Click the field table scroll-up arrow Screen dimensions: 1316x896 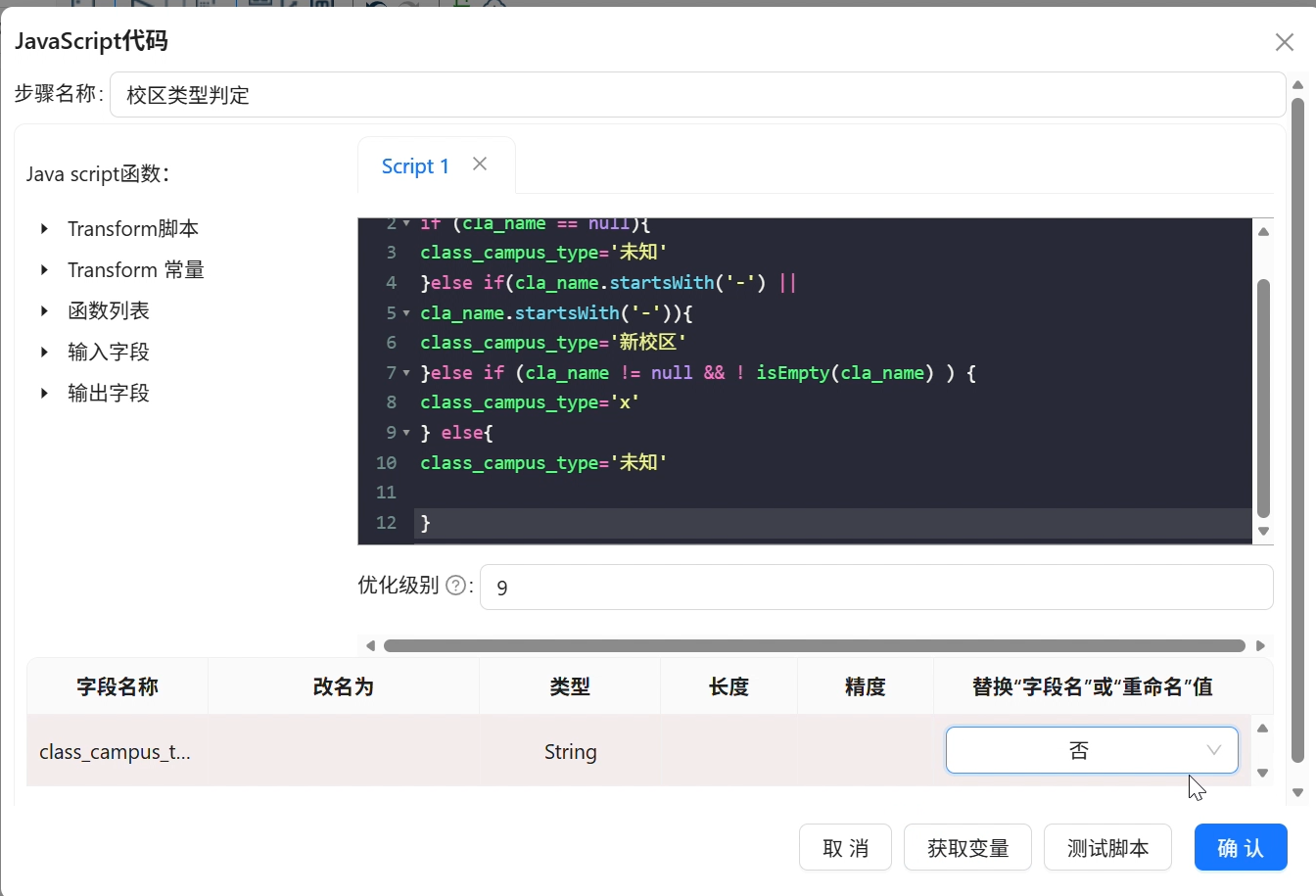tap(1262, 728)
